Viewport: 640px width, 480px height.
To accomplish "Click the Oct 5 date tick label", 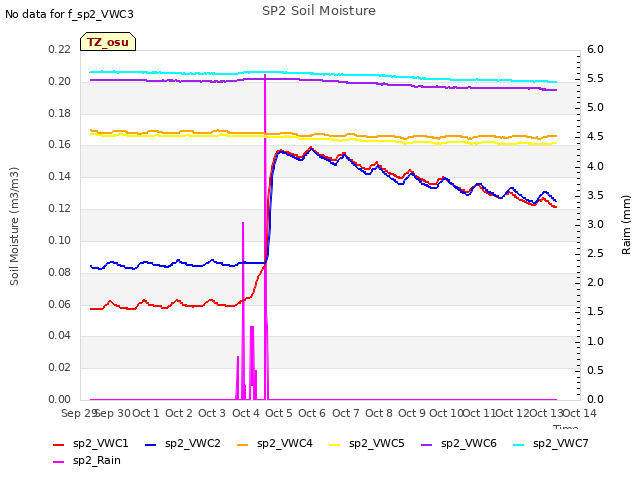I will [x=279, y=413].
